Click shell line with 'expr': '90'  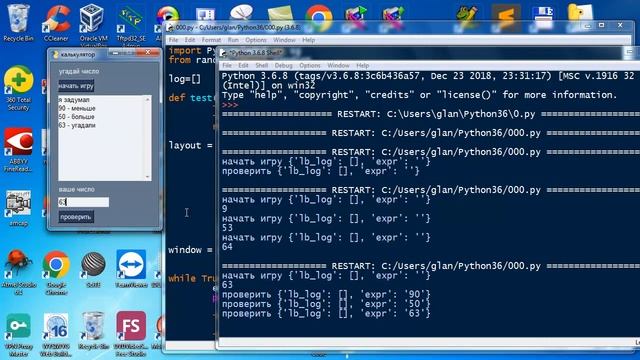coord(326,294)
